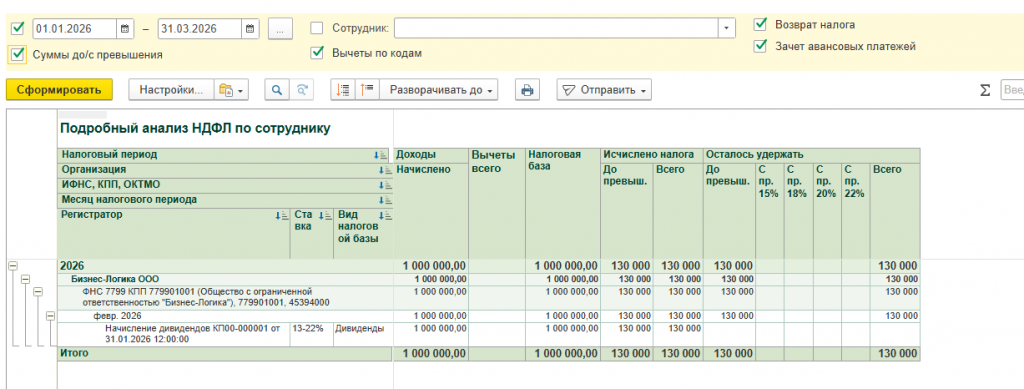Collapse the ФНС 7799 КПП group
This screenshot has width=1024, height=389.
pos(38,291)
